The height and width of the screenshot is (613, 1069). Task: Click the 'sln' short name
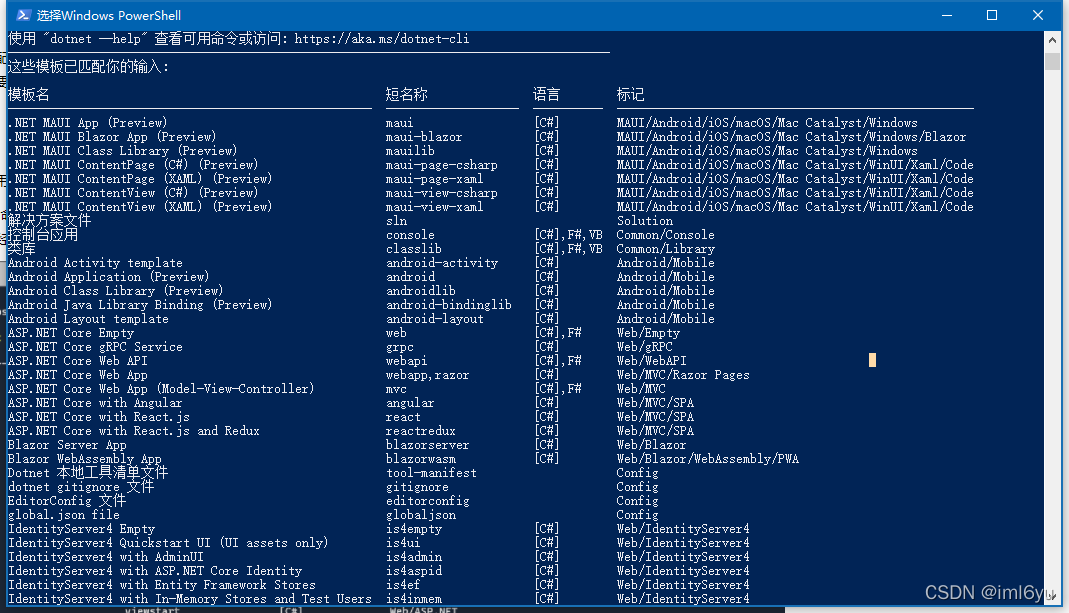tap(396, 221)
